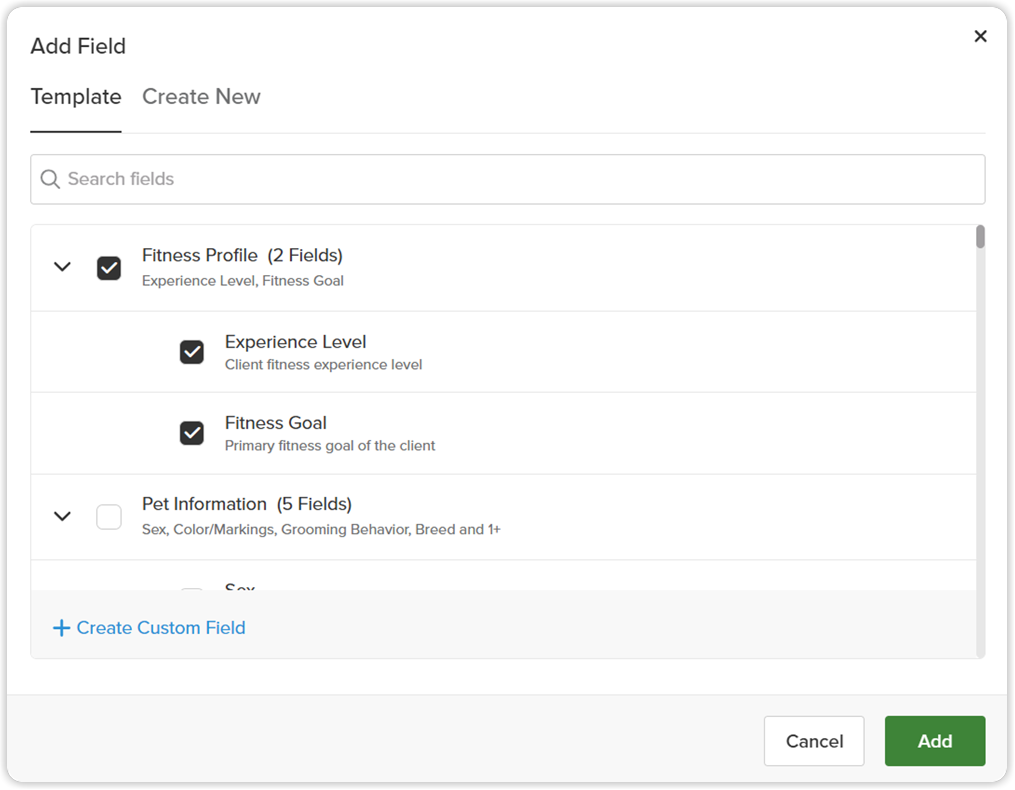Click the Experience Level field name
The height and width of the screenshot is (790, 1015).
pos(295,342)
